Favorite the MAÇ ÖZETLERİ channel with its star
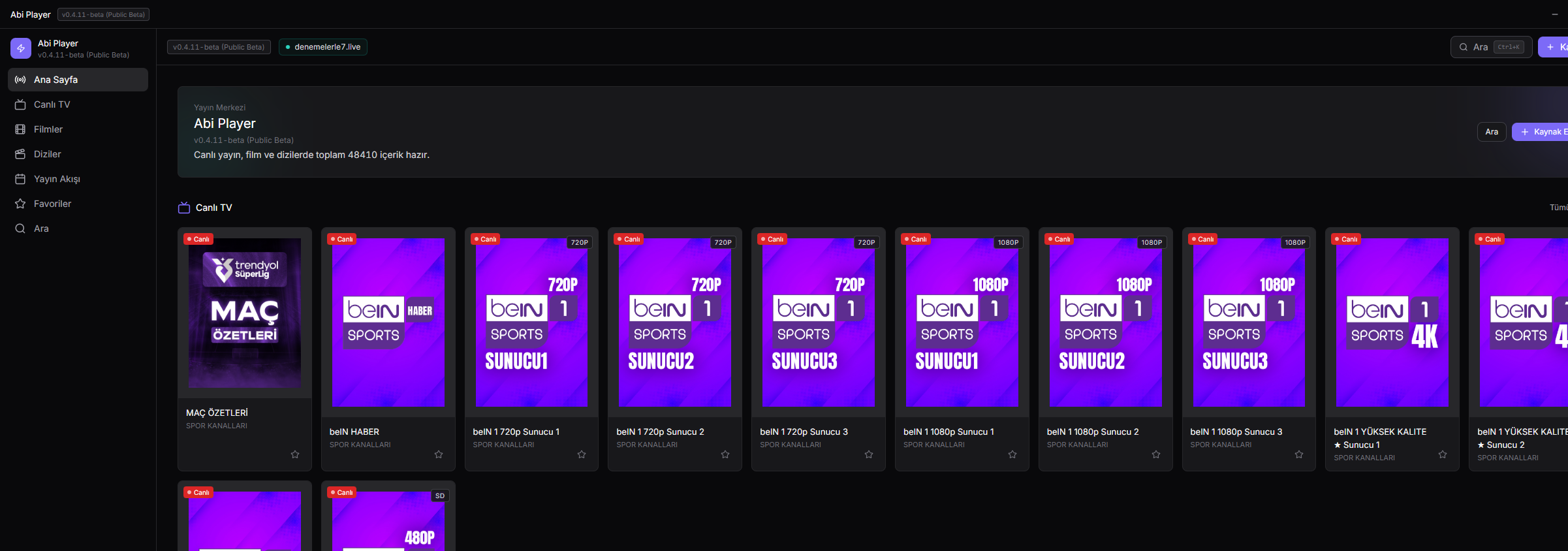 tap(295, 454)
